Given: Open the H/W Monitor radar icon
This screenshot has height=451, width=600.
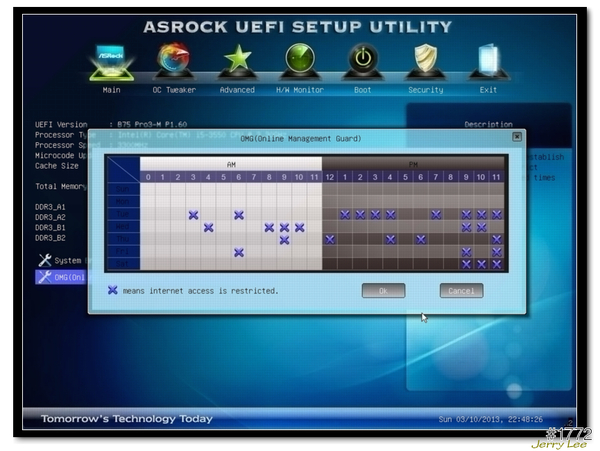Looking at the screenshot, I should [x=300, y=61].
